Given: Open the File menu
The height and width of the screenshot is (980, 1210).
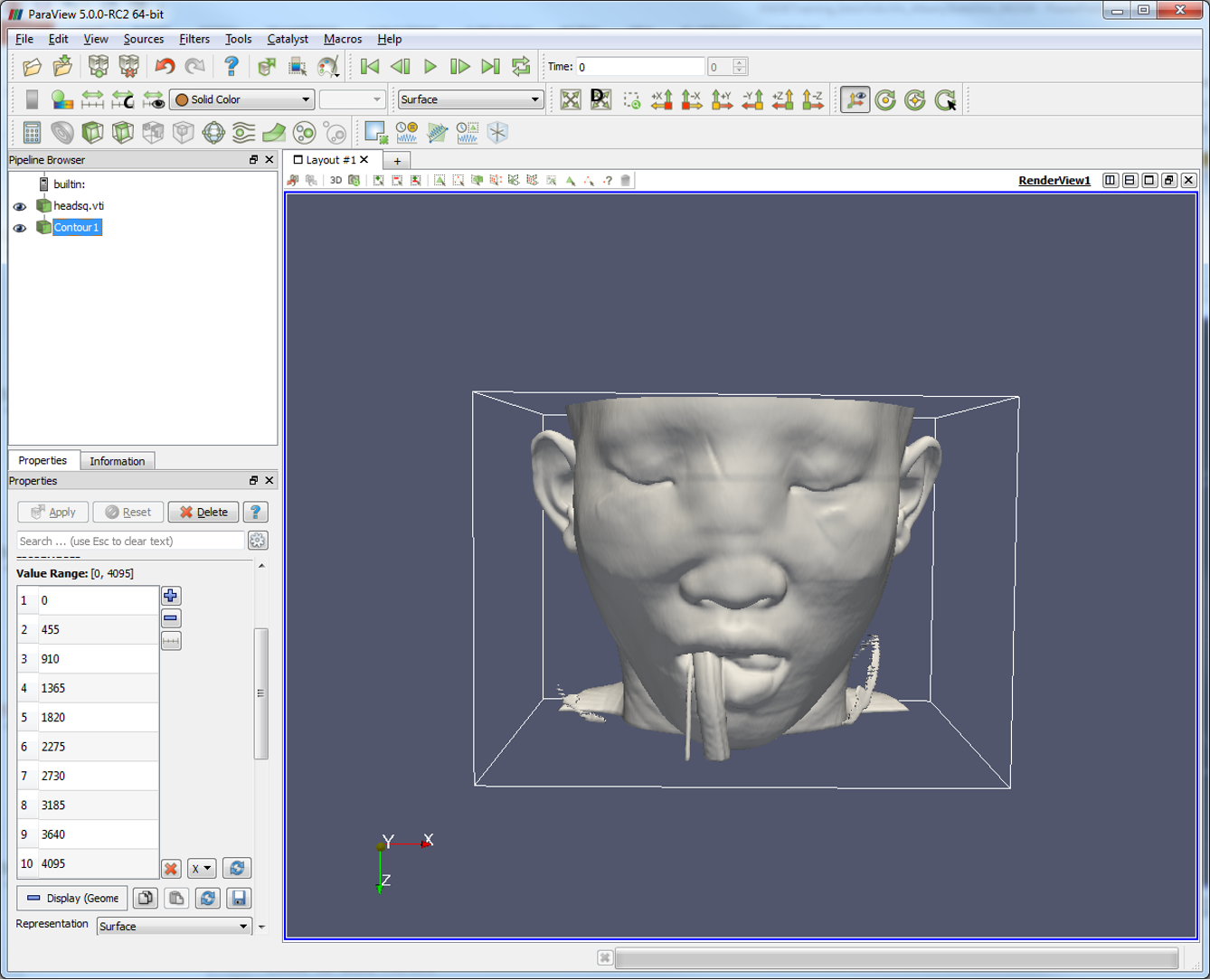Looking at the screenshot, I should [x=24, y=39].
